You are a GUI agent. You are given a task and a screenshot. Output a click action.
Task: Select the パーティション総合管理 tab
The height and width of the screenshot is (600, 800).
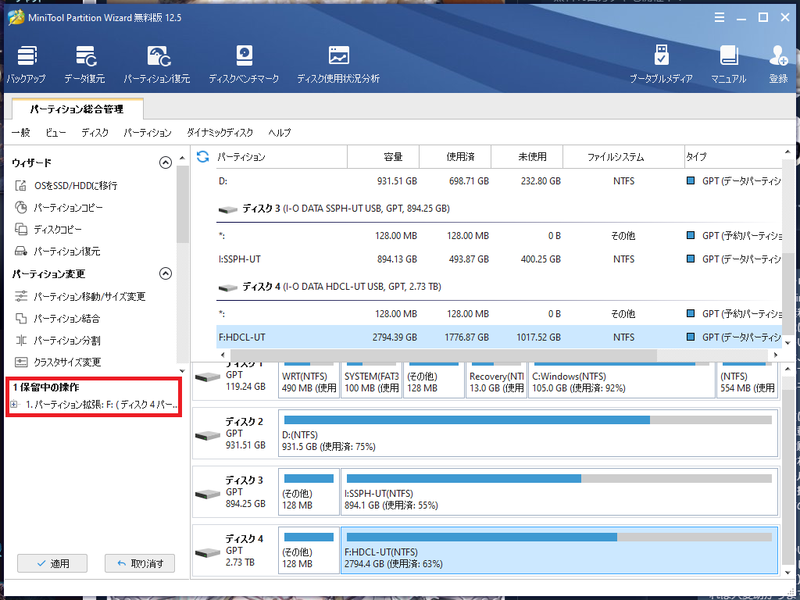tap(77, 109)
